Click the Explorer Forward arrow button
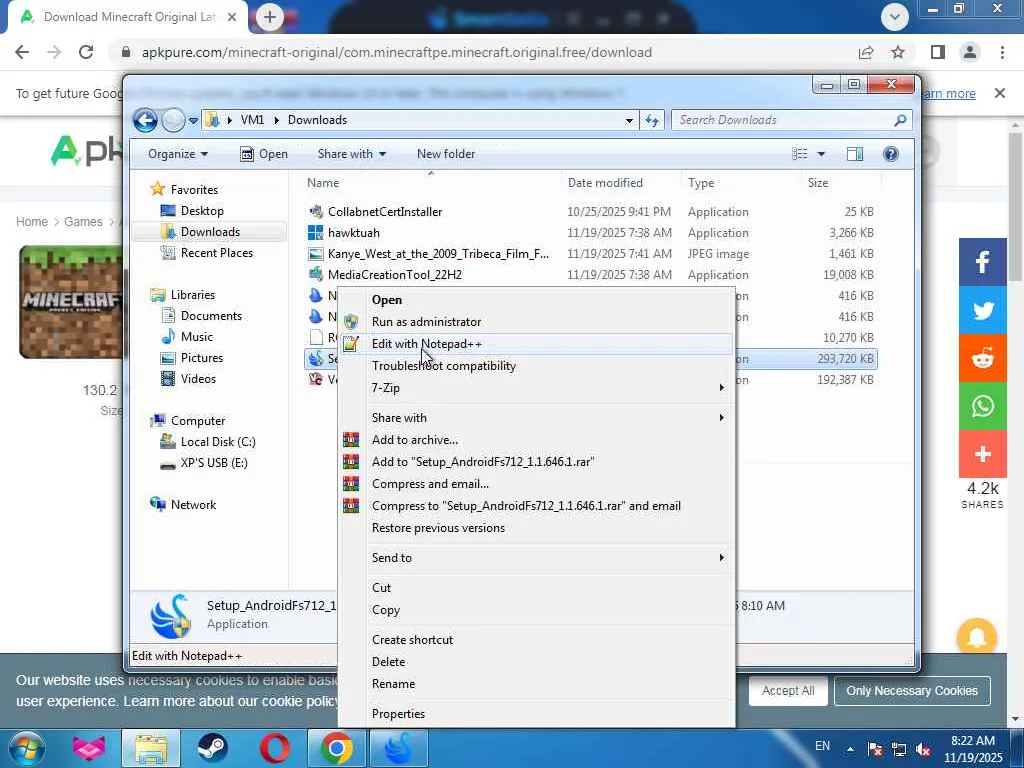 [173, 120]
